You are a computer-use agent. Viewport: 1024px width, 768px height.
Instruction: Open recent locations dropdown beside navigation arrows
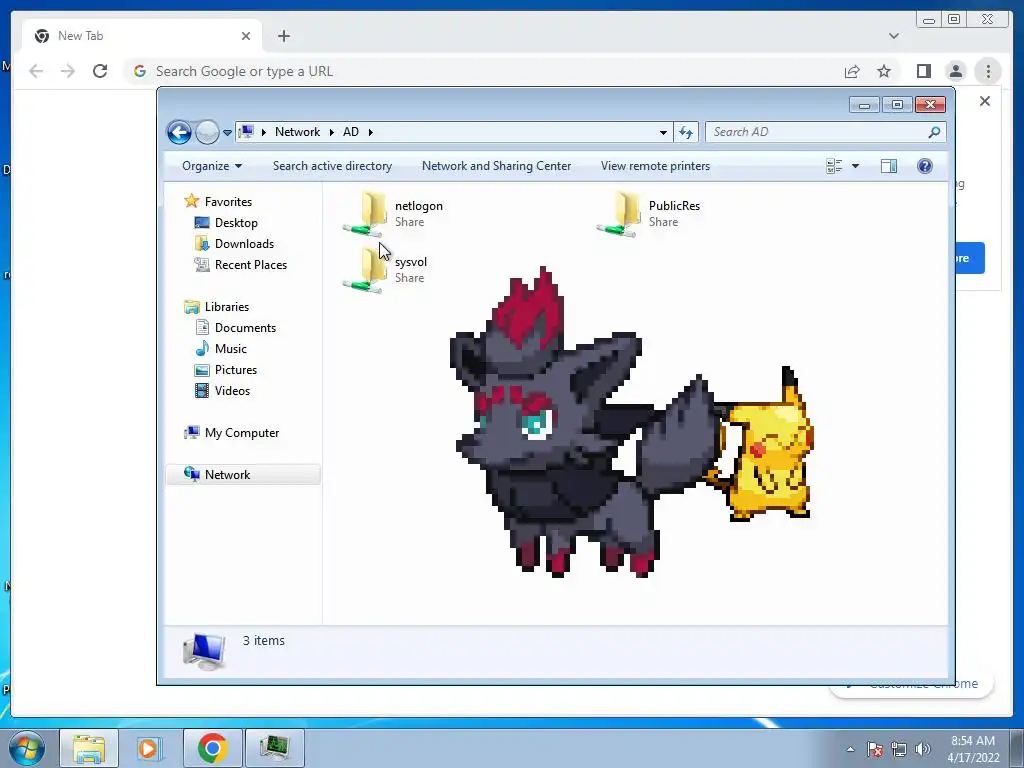[227, 133]
